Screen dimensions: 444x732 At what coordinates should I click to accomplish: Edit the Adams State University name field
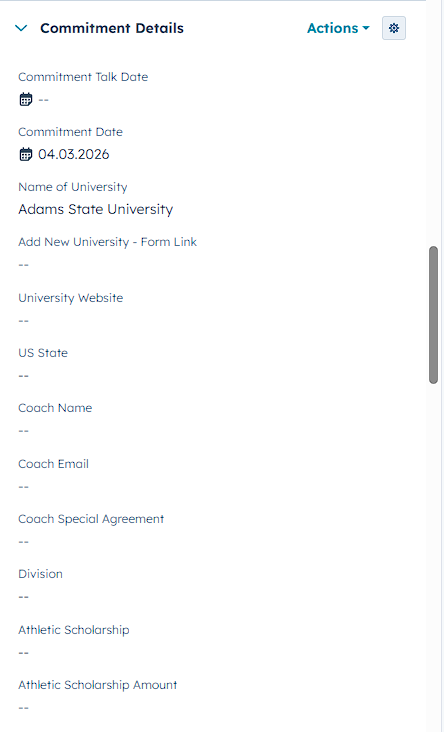point(96,209)
